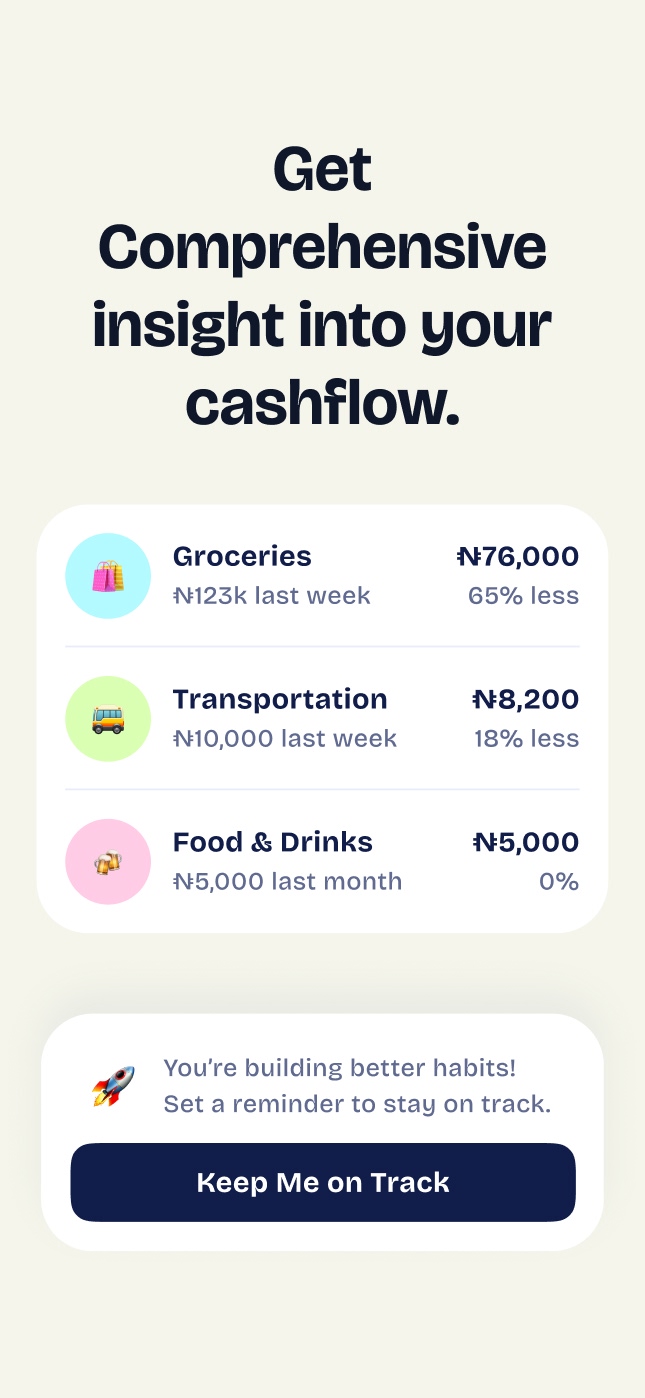Click the ₦8,200 Transportation amount
This screenshot has width=645, height=1398.
coord(525,699)
